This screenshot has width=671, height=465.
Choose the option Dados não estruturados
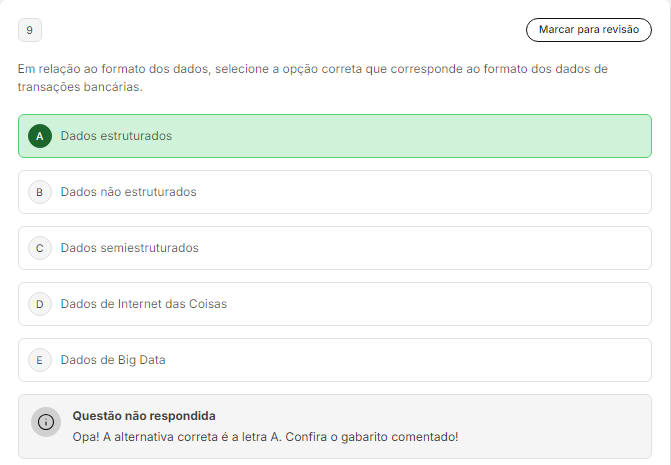[128, 192]
